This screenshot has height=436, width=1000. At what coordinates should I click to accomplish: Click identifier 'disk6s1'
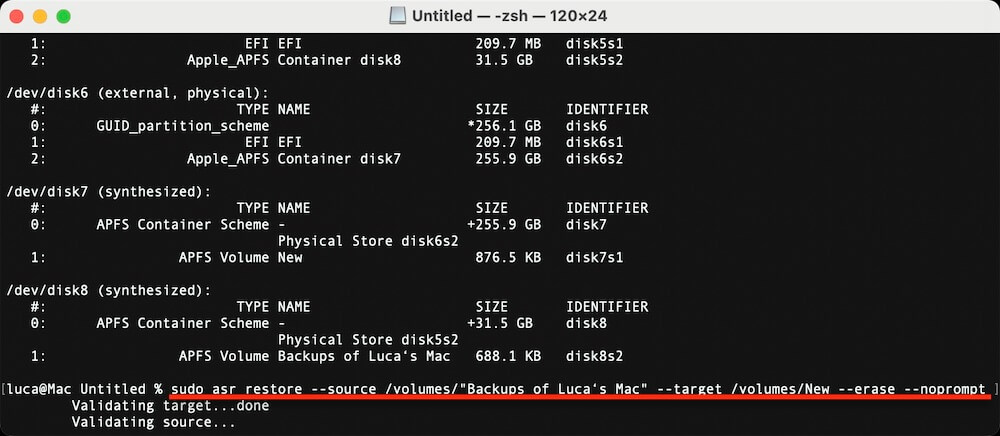click(594, 142)
